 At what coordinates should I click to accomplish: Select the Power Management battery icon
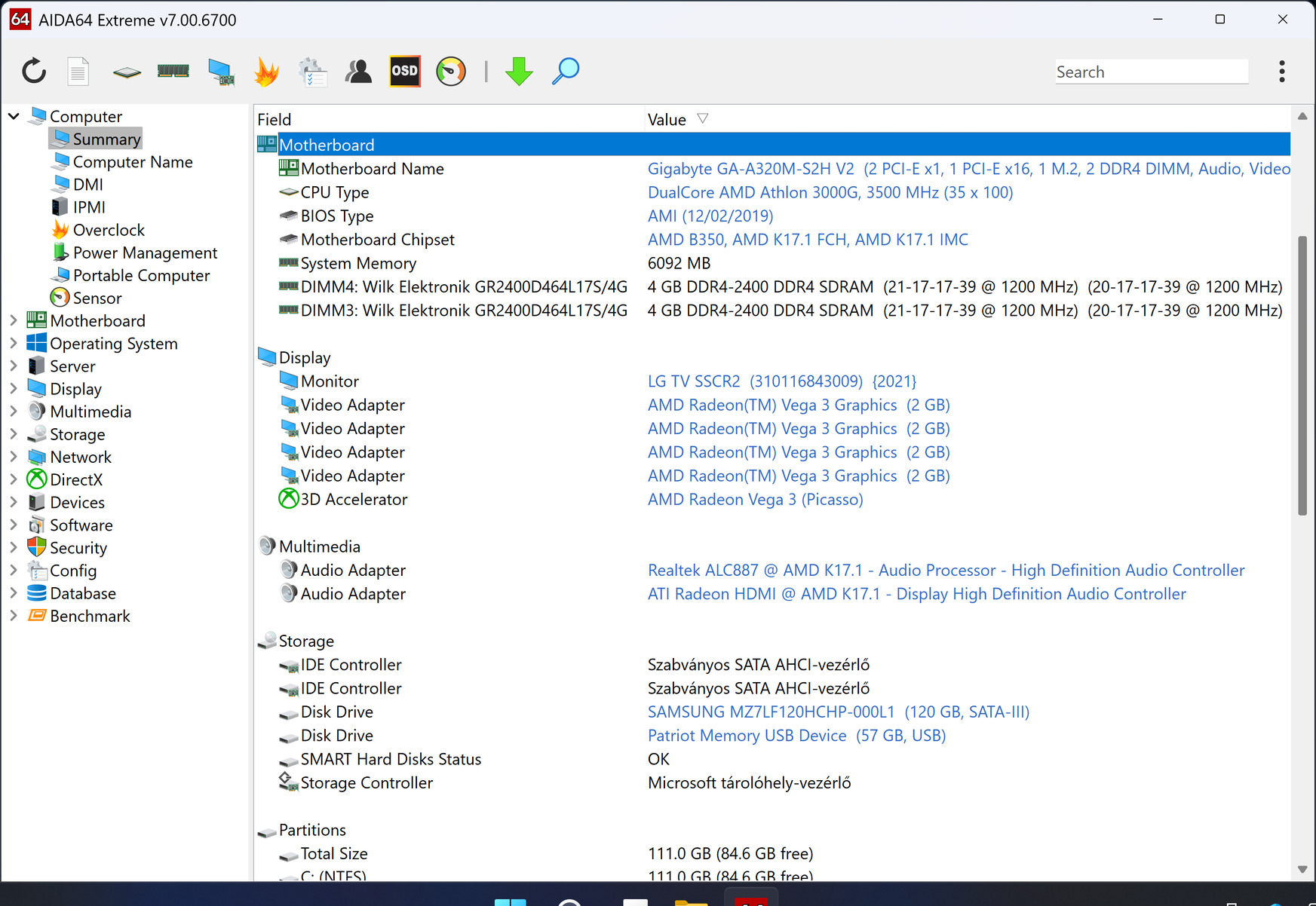click(60, 252)
